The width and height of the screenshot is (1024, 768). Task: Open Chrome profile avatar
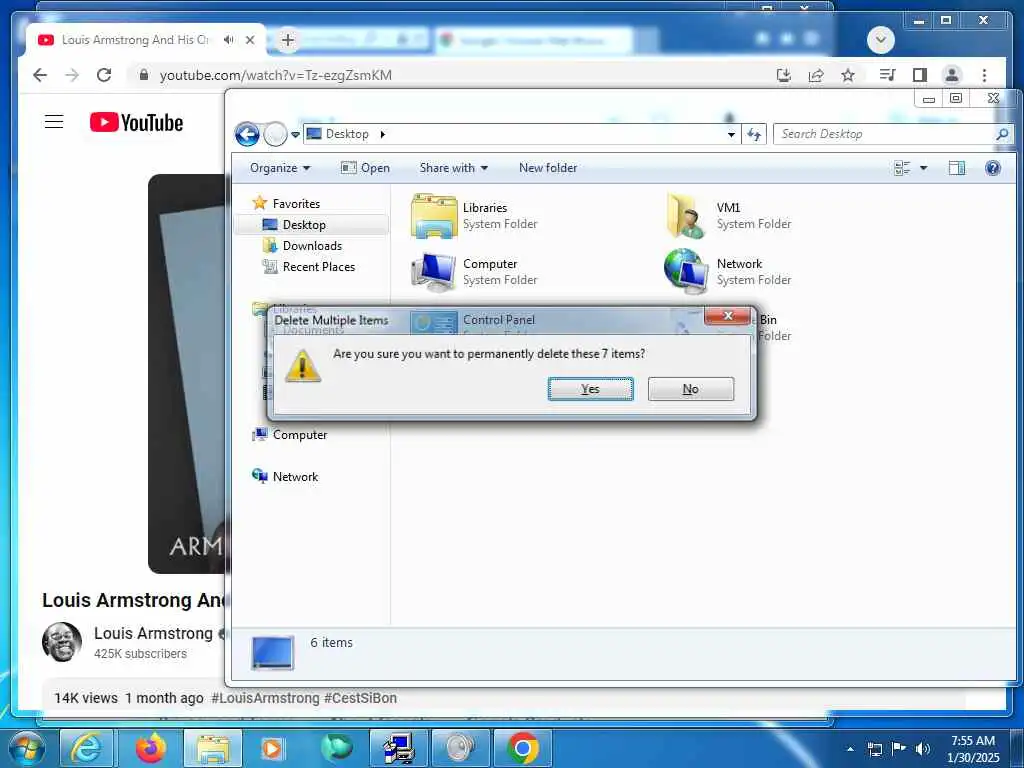952,75
